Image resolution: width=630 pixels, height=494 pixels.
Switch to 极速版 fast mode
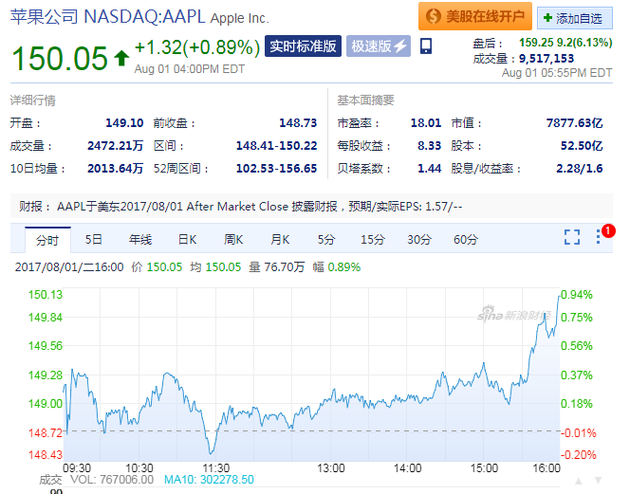coord(378,46)
